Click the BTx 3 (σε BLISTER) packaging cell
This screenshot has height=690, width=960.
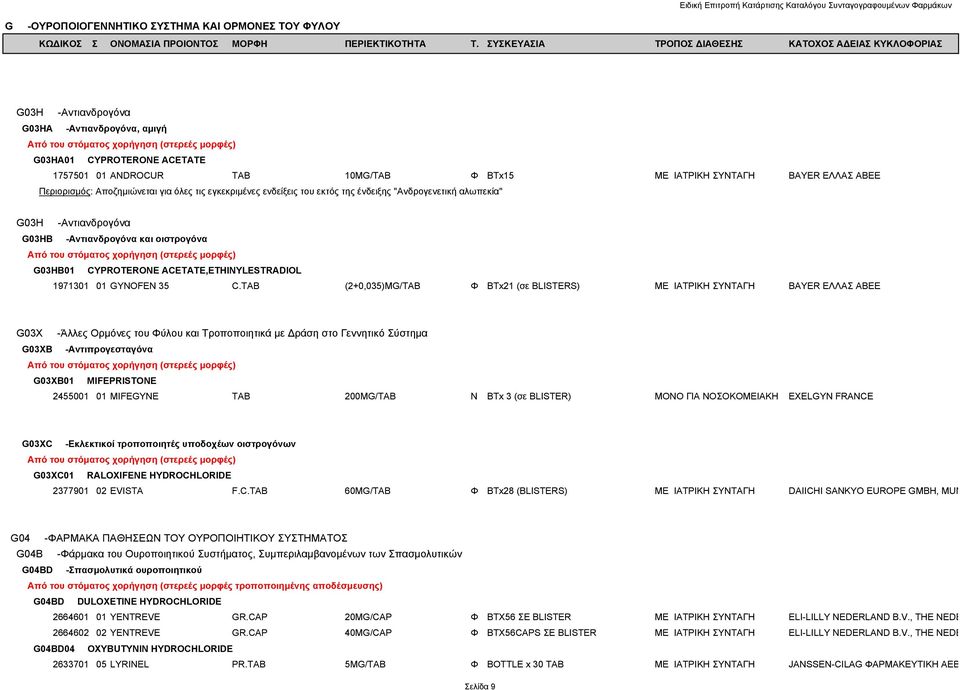529,396
